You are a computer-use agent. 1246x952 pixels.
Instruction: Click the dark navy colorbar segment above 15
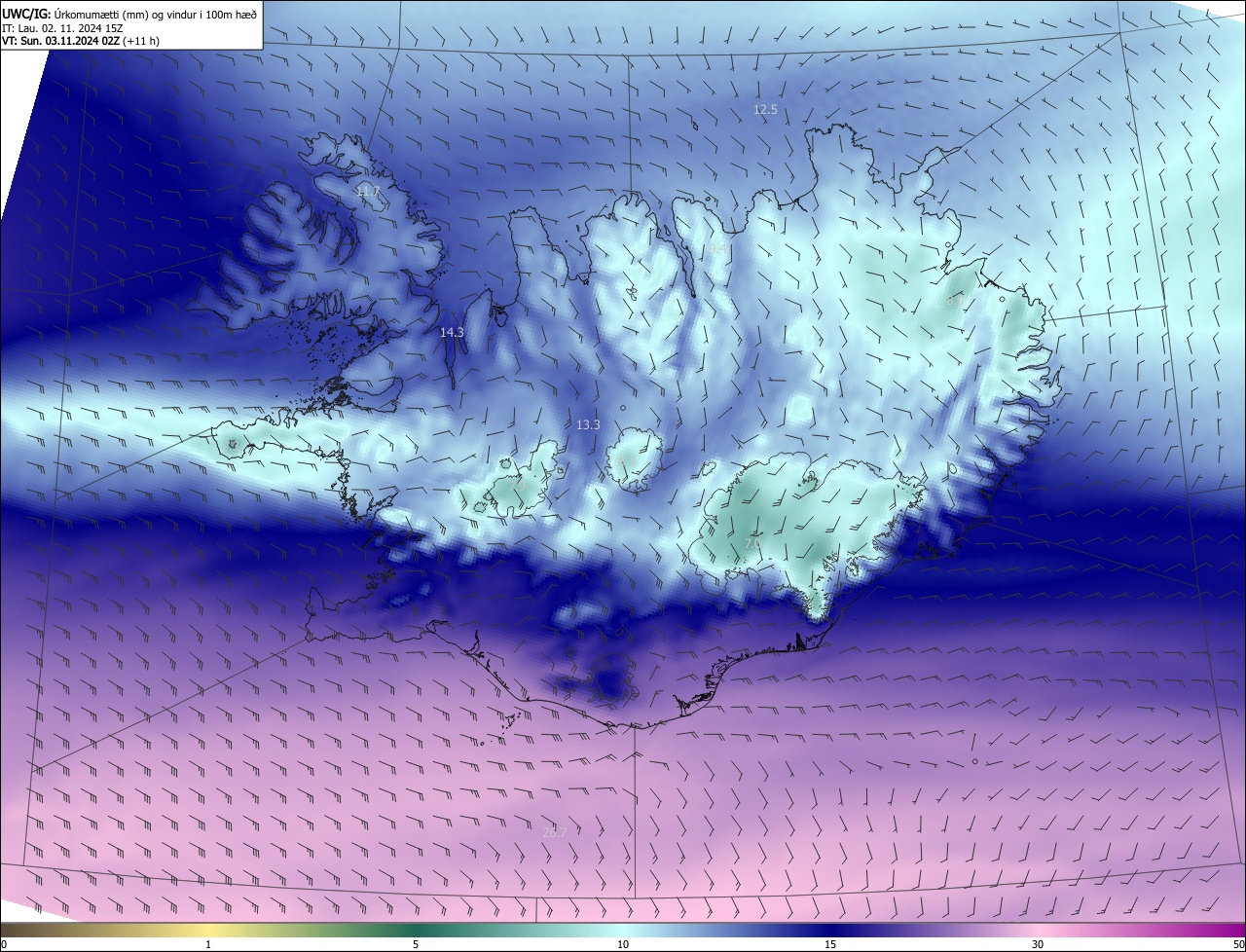point(830,930)
